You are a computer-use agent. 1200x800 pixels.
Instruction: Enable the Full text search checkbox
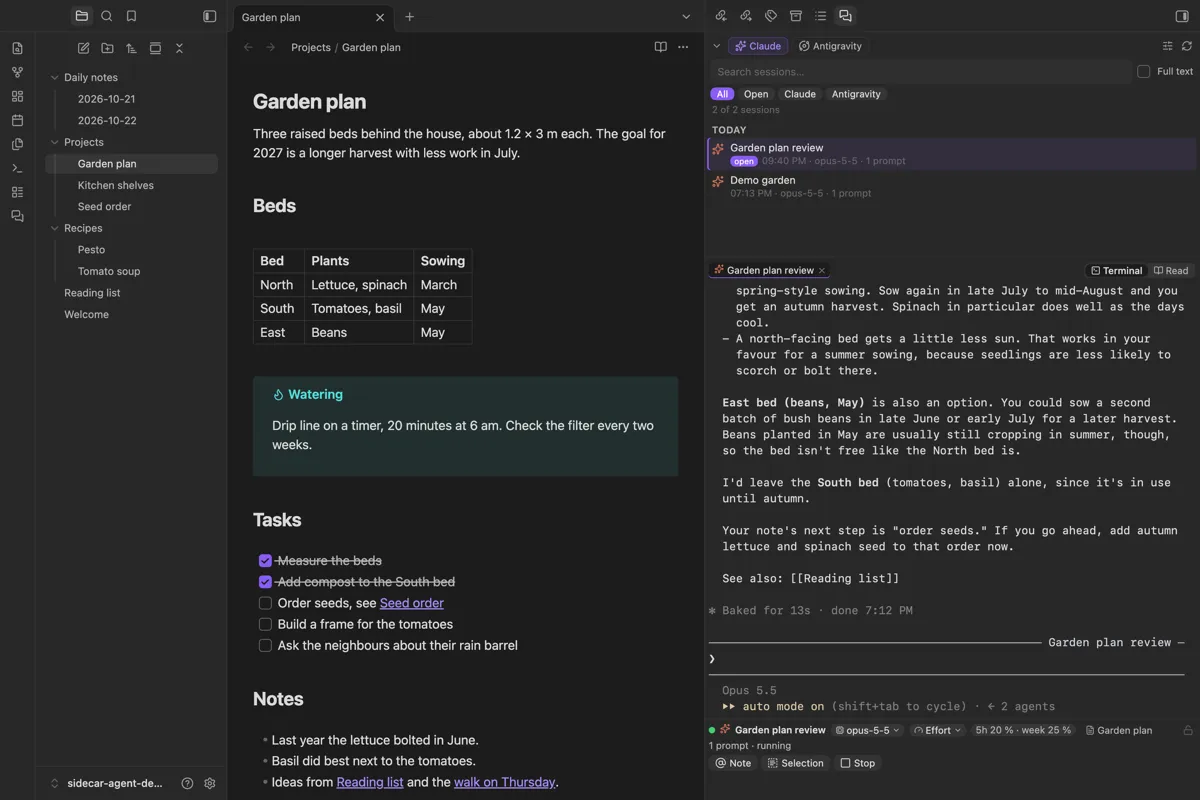pos(1143,72)
